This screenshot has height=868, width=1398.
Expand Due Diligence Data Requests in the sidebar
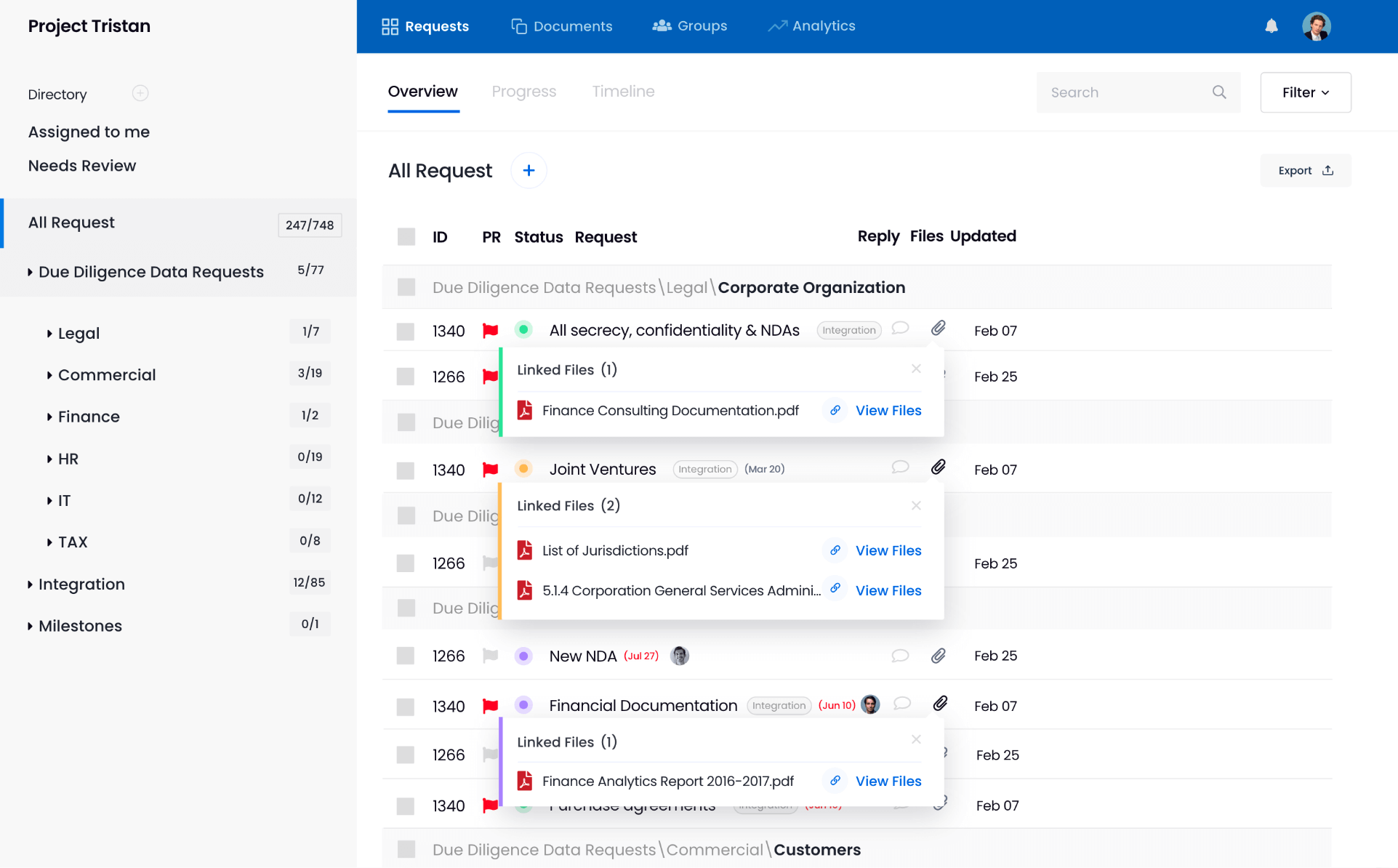[x=31, y=271]
